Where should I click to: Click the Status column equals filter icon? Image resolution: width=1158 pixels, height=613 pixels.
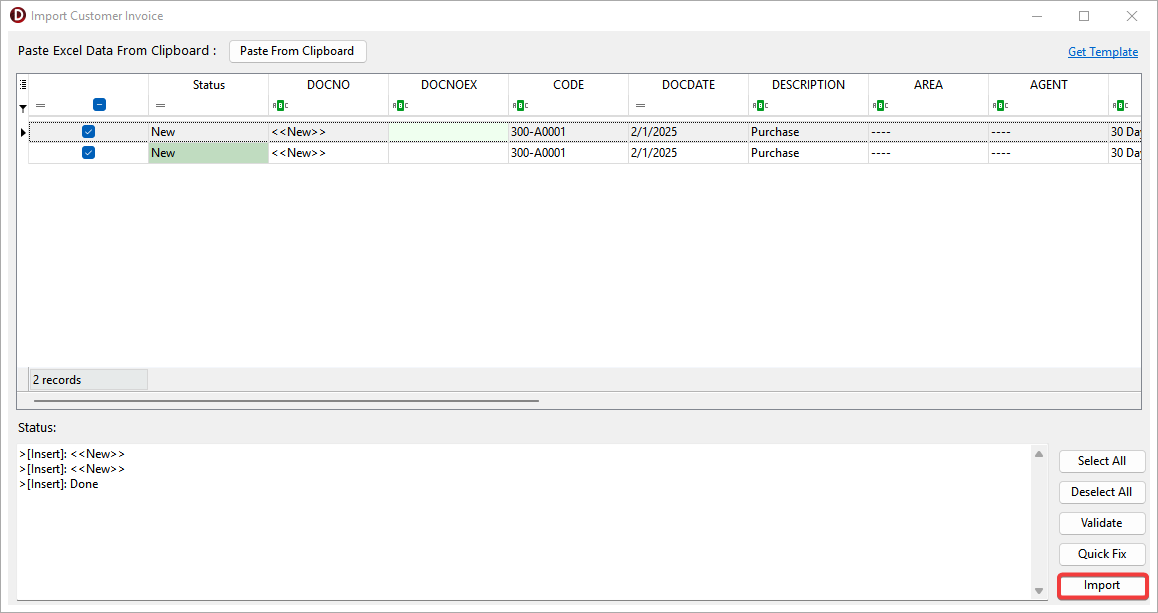(160, 105)
